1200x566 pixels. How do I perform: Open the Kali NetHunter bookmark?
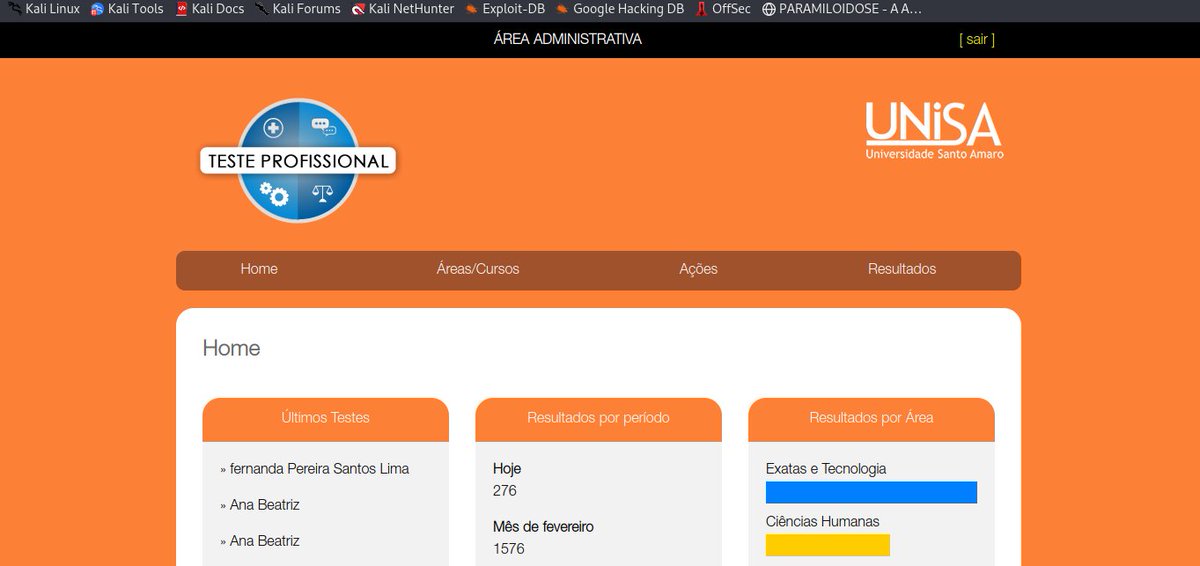point(402,9)
